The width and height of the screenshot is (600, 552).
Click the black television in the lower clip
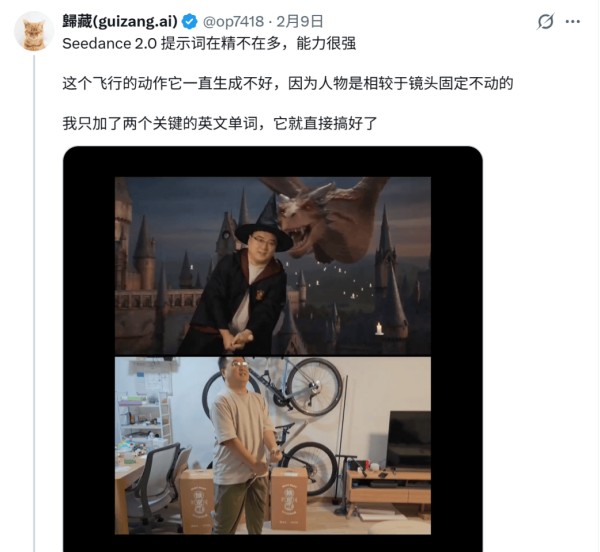pos(409,440)
